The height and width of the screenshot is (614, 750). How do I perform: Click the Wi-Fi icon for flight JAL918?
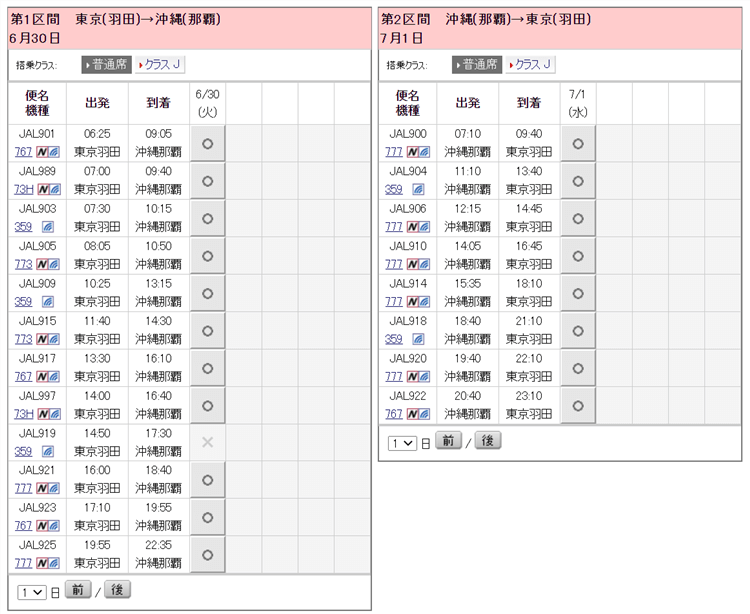coord(418,339)
